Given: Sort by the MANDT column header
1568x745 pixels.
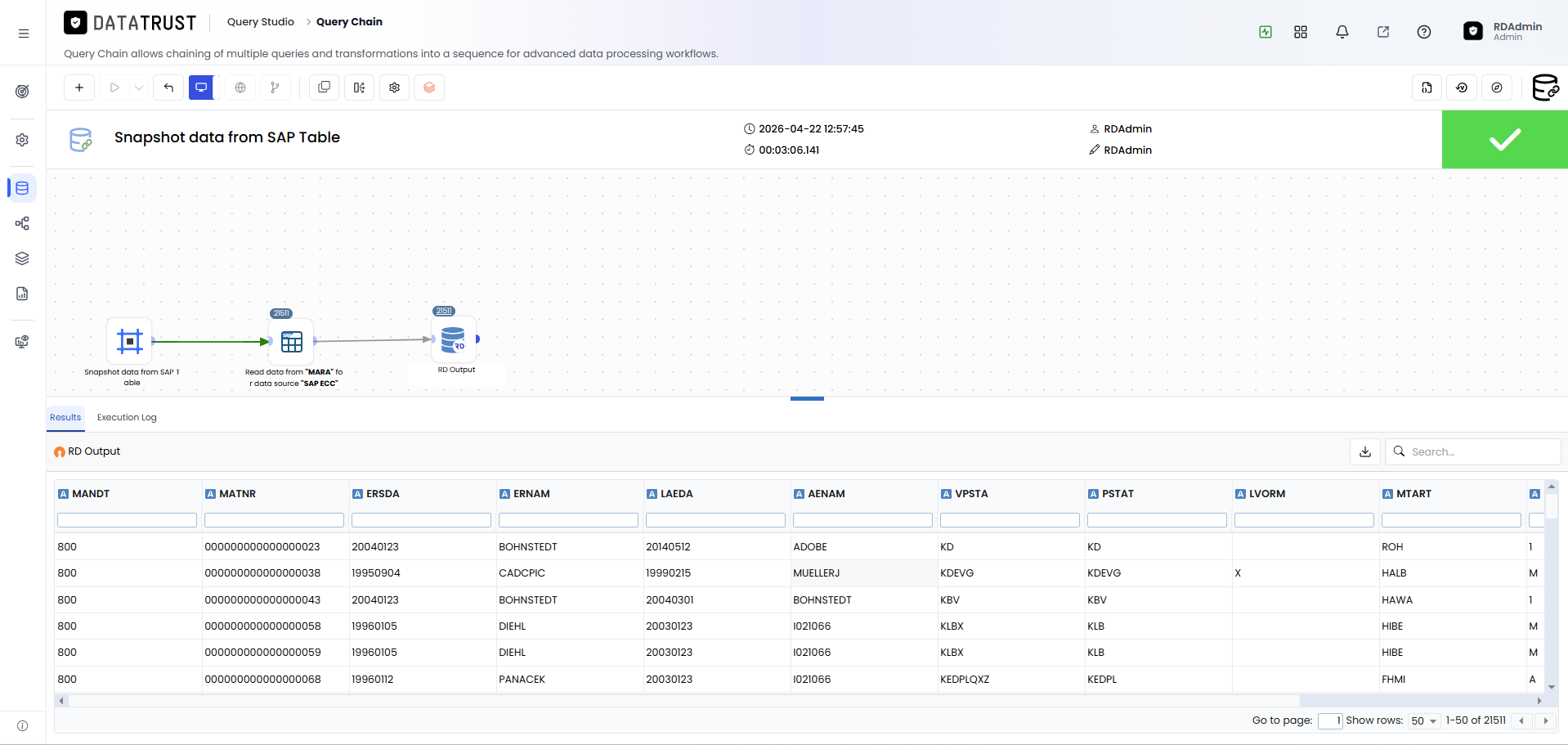Looking at the screenshot, I should (x=91, y=494).
